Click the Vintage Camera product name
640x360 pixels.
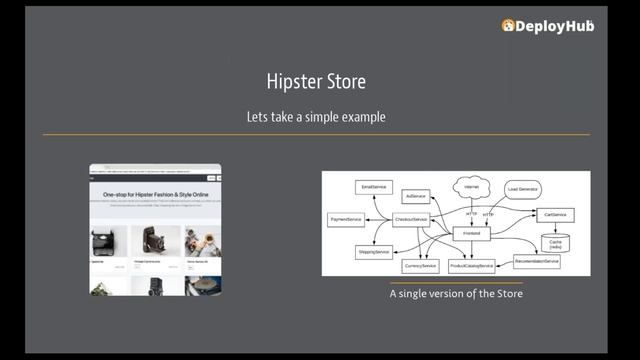[147, 262]
